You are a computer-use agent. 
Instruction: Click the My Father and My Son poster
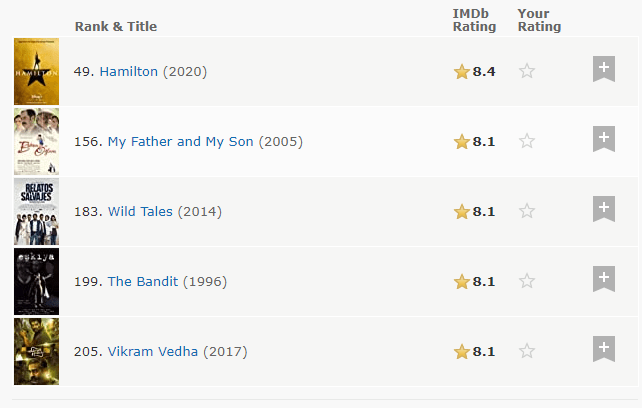(36, 142)
